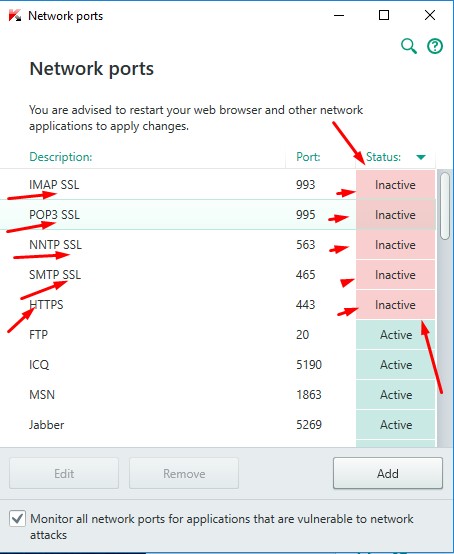The height and width of the screenshot is (554, 454).
Task: Click the Kaspersky logo in title bar
Action: pos(15,16)
